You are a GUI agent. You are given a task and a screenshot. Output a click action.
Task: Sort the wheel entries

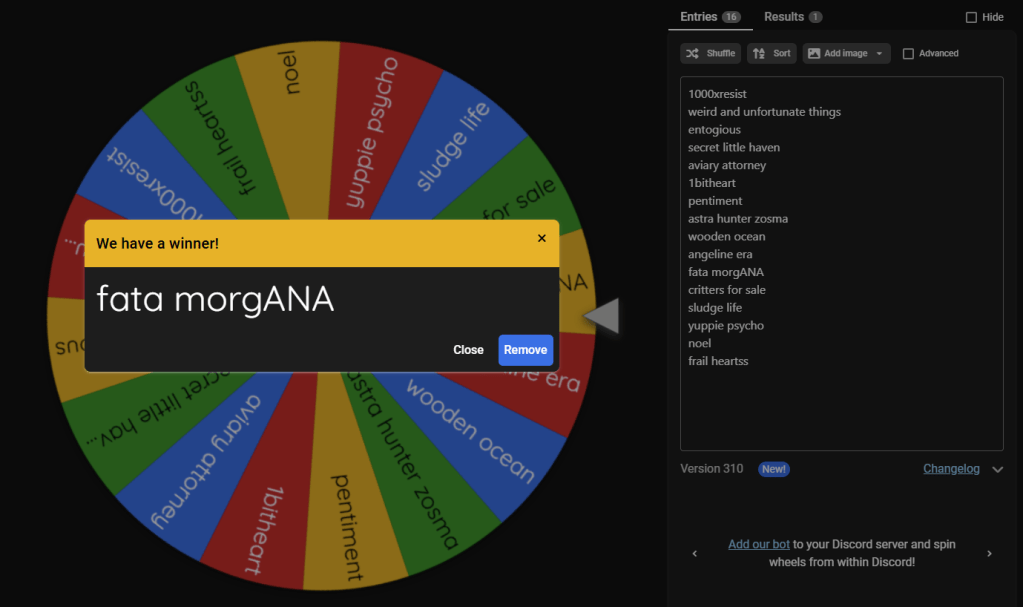click(771, 53)
